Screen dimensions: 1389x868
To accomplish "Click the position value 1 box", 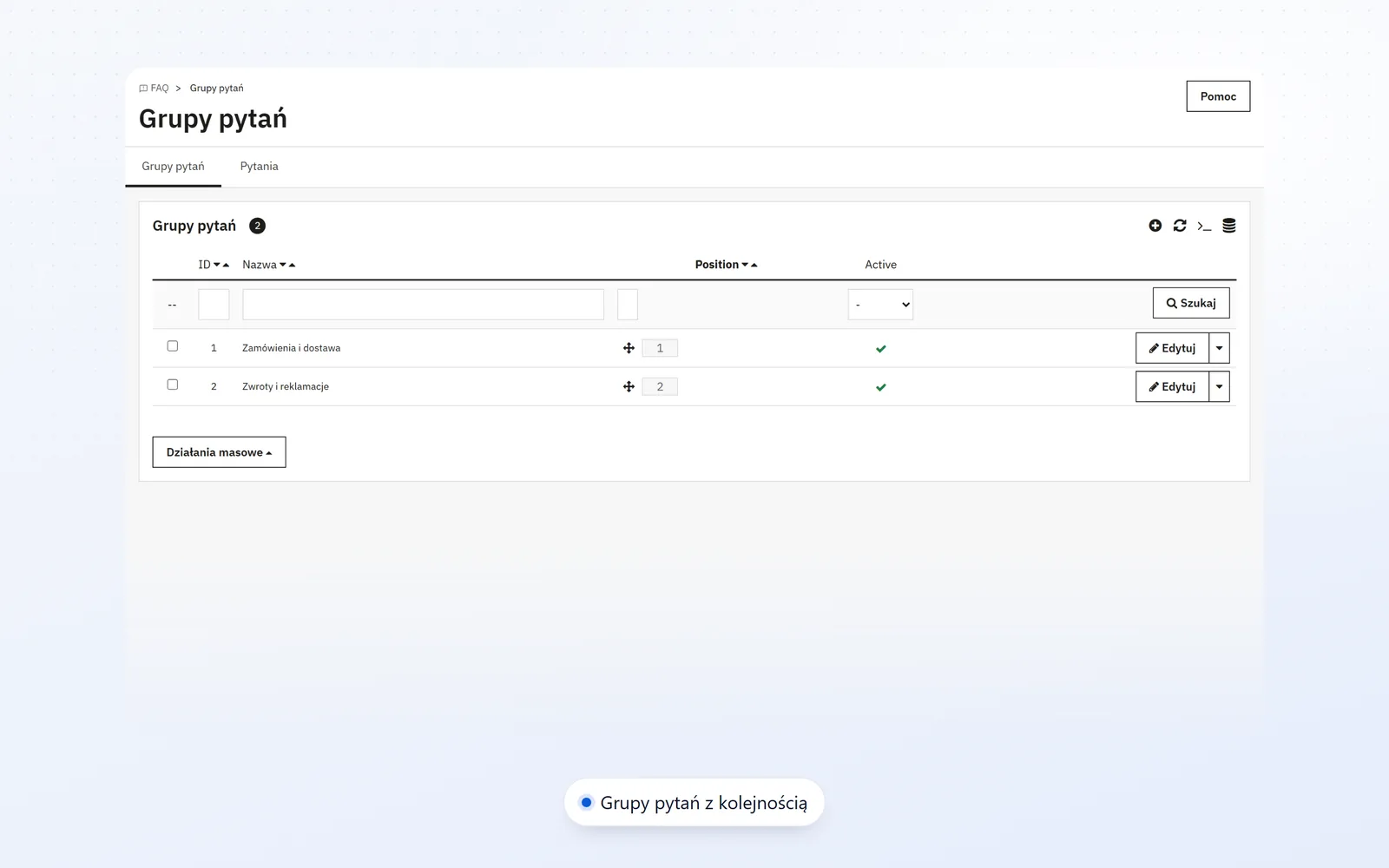I will coord(660,348).
